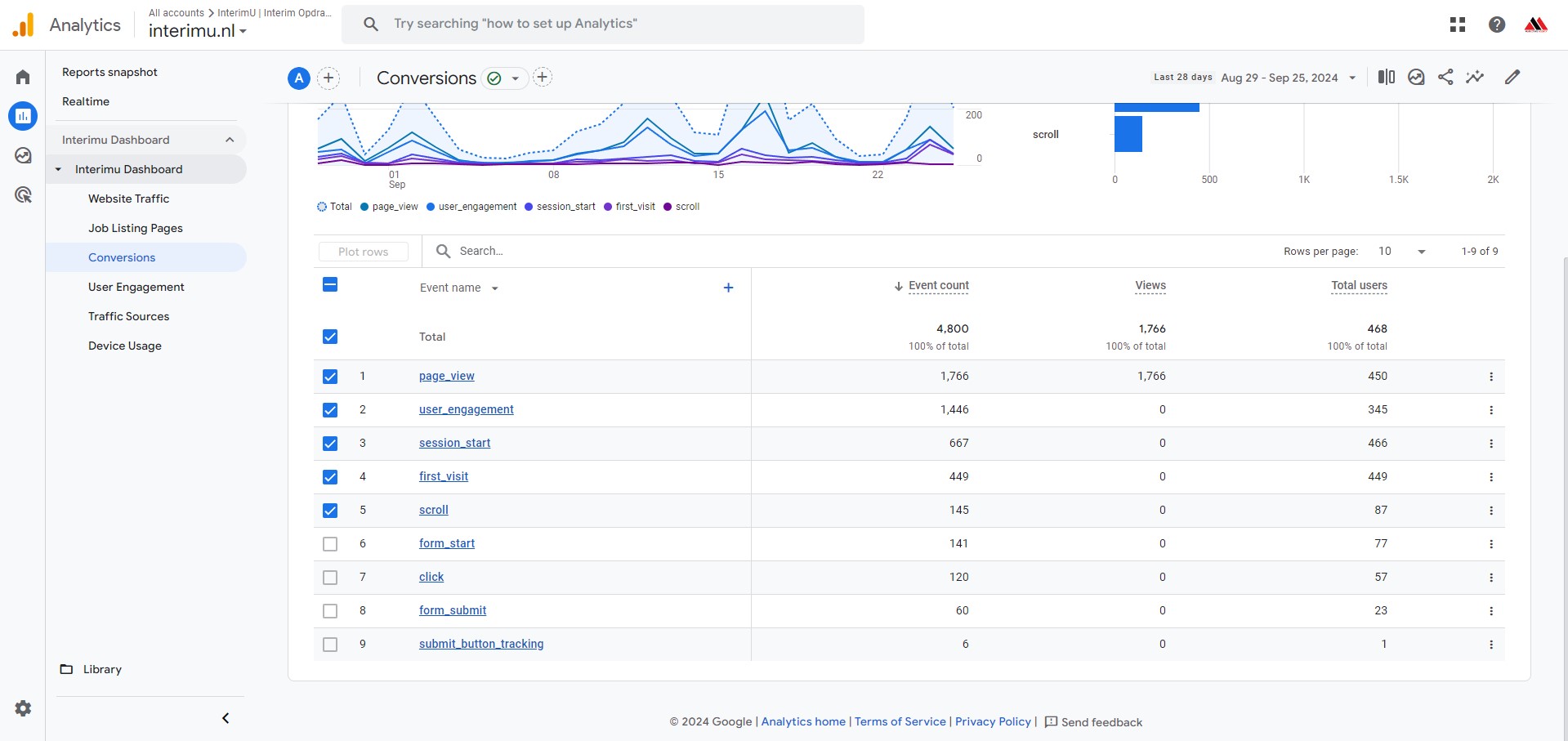
Task: Go to Traffic Sources report
Action: point(128,316)
